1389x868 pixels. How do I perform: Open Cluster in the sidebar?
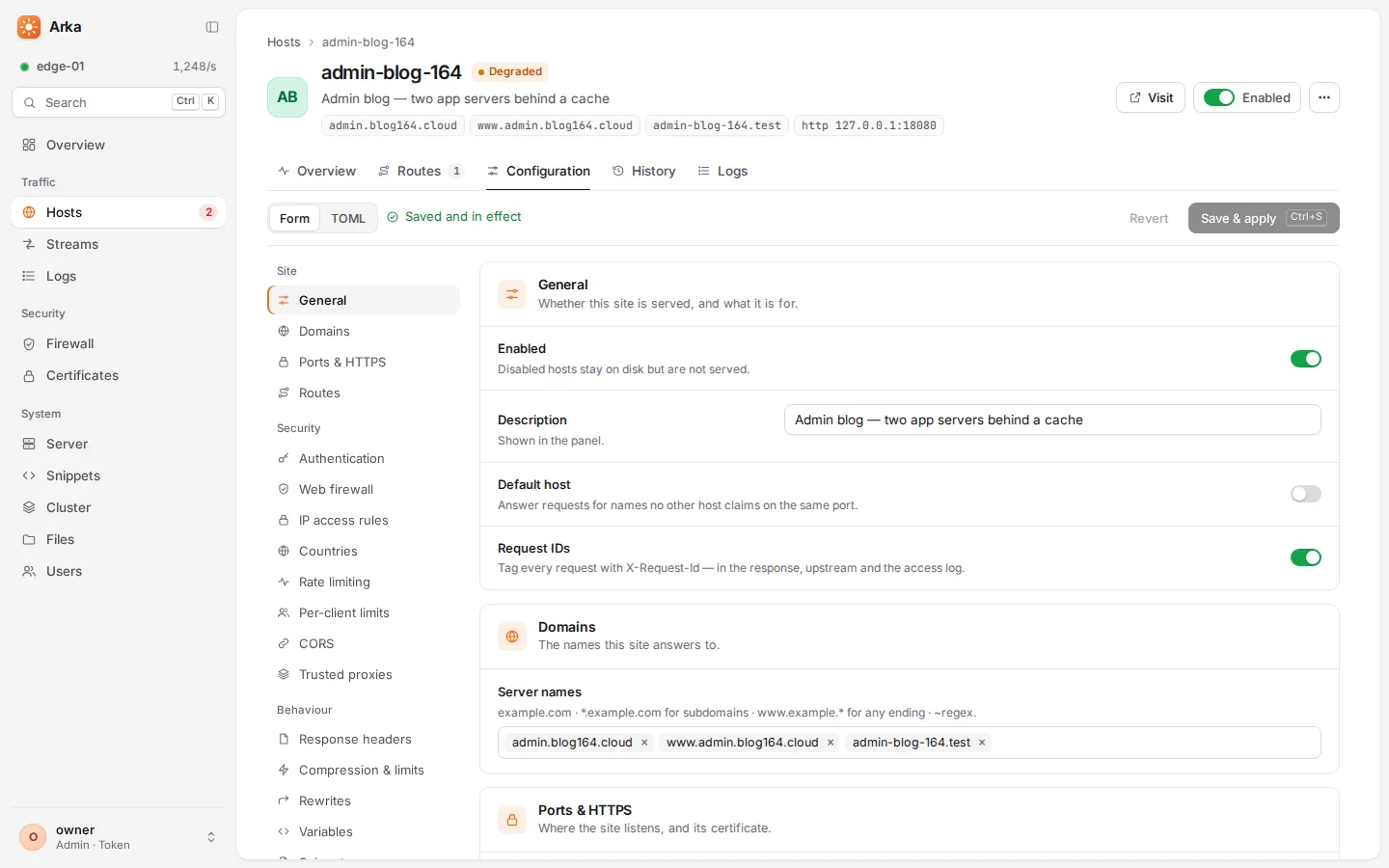119,507
